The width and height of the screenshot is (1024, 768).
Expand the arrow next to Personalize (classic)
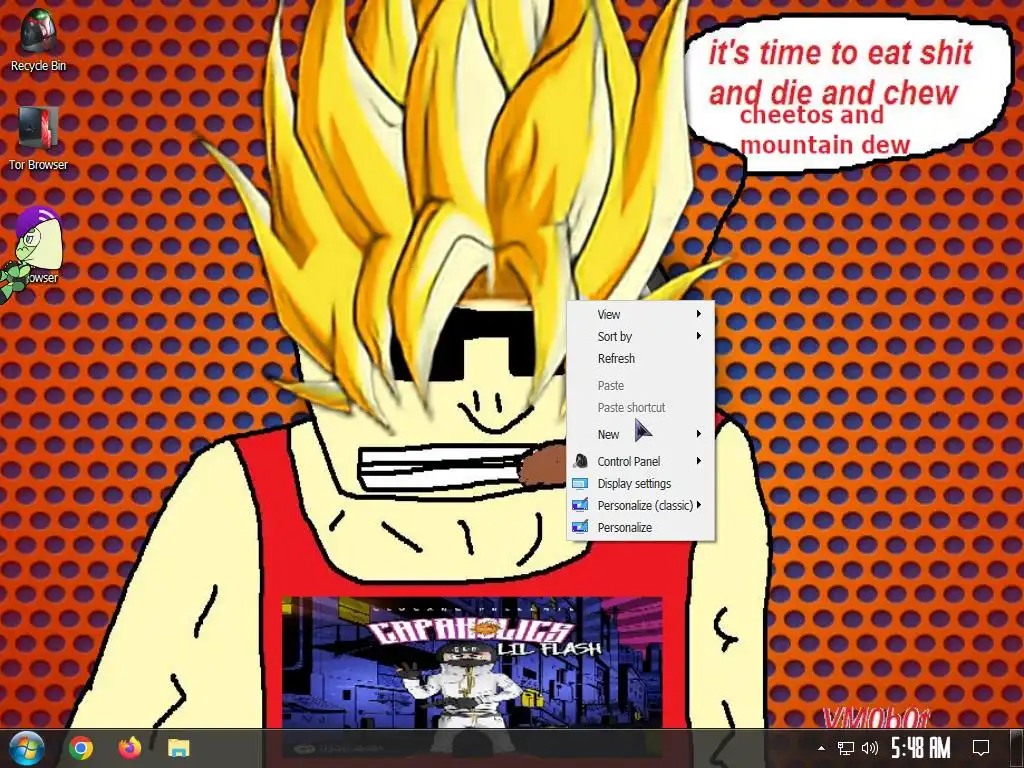pos(699,505)
